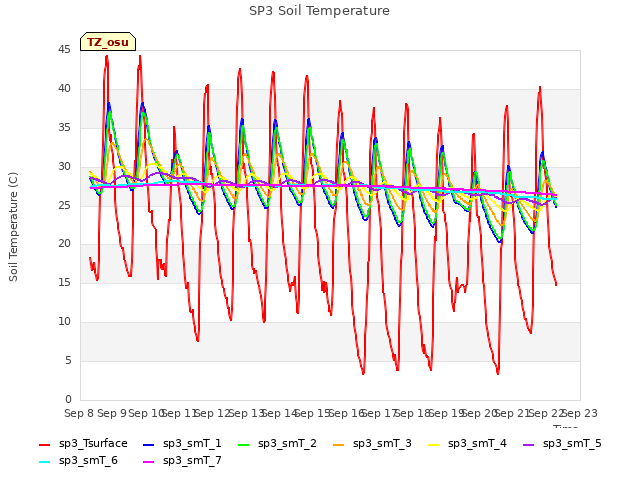The height and width of the screenshot is (480, 640).
Task: Toggle sp3_smT_7 legend entry
Action: [x=182, y=460]
